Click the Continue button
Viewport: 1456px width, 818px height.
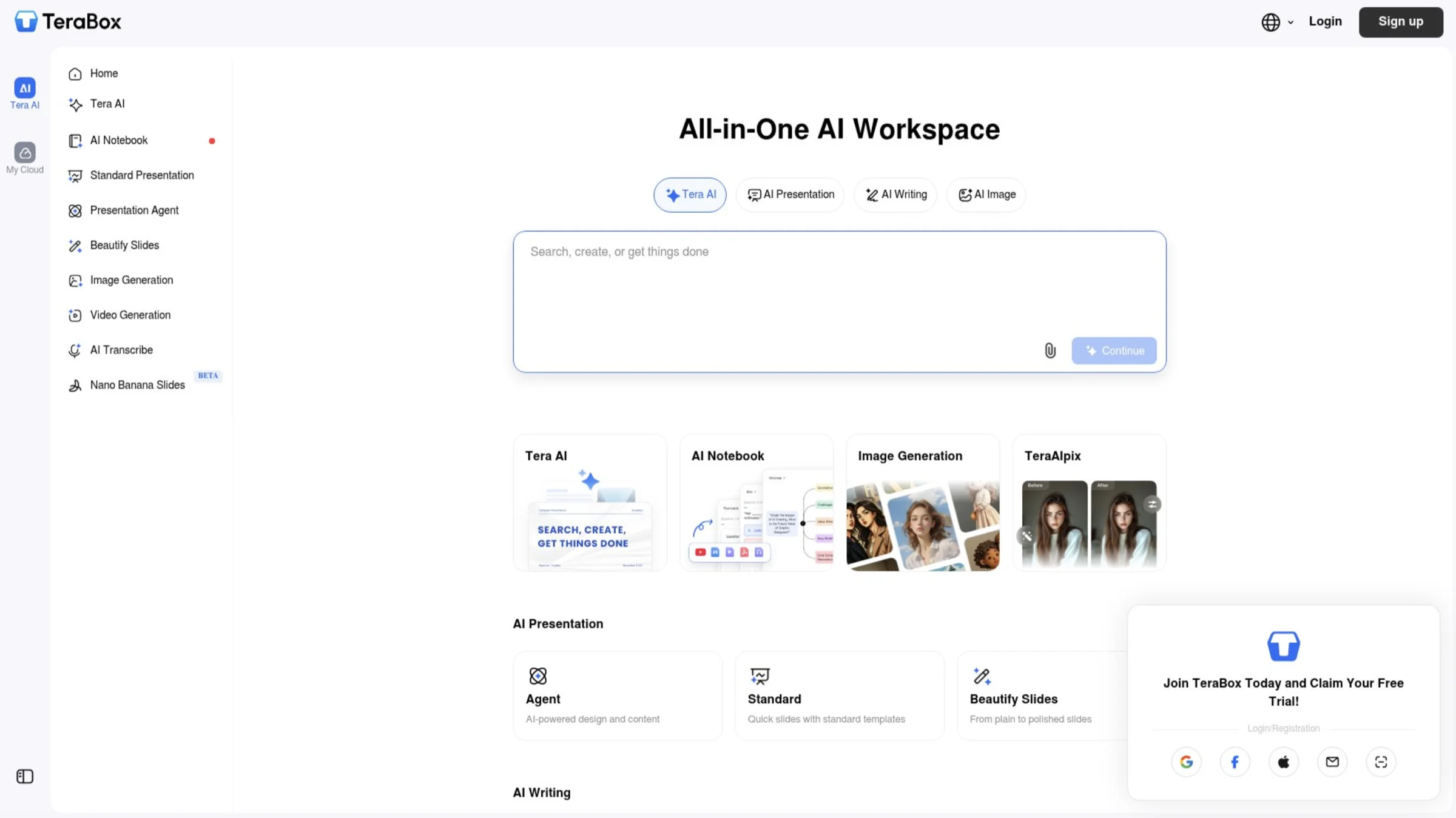1114,350
